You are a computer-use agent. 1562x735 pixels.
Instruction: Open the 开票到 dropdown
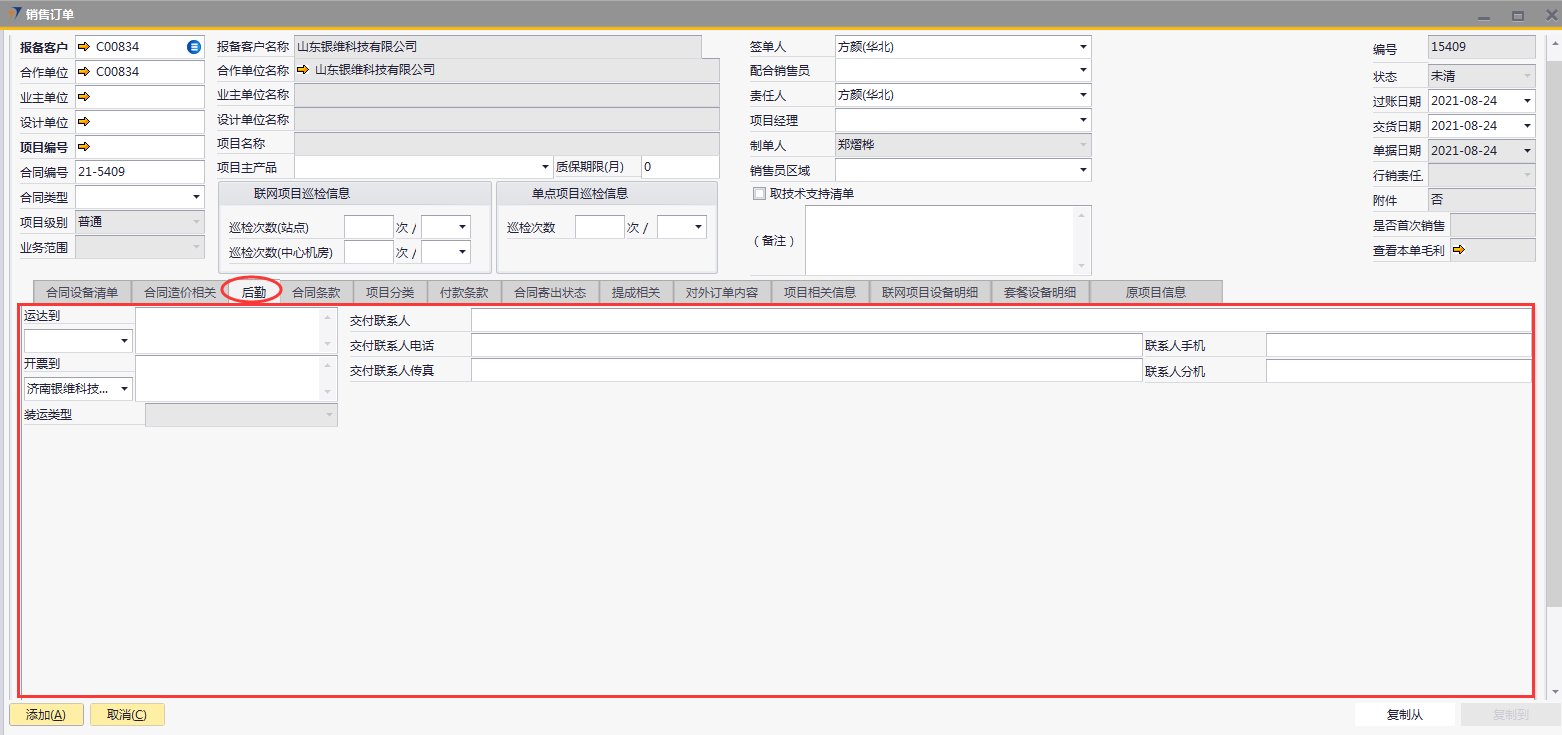[x=124, y=389]
